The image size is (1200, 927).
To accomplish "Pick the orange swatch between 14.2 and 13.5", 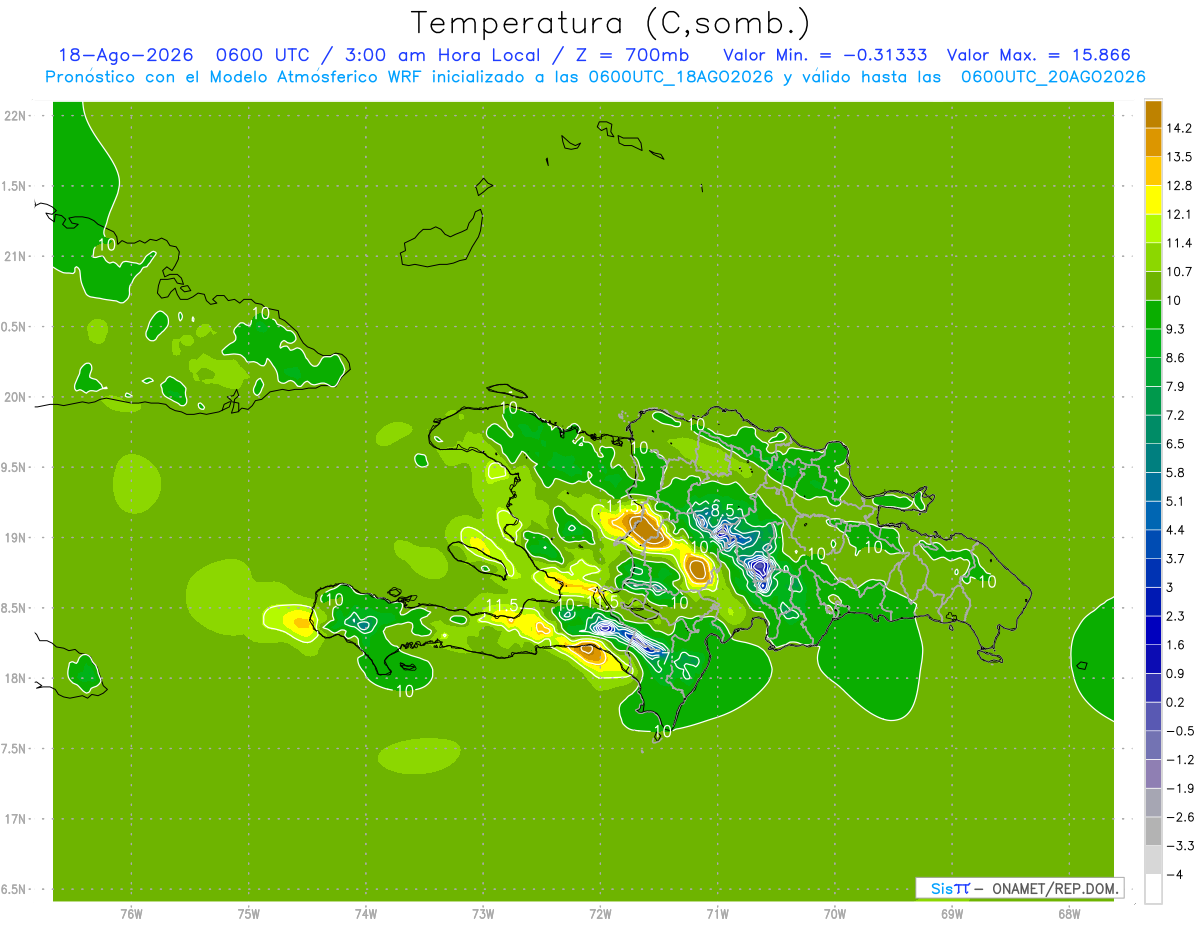I will click(x=1153, y=142).
